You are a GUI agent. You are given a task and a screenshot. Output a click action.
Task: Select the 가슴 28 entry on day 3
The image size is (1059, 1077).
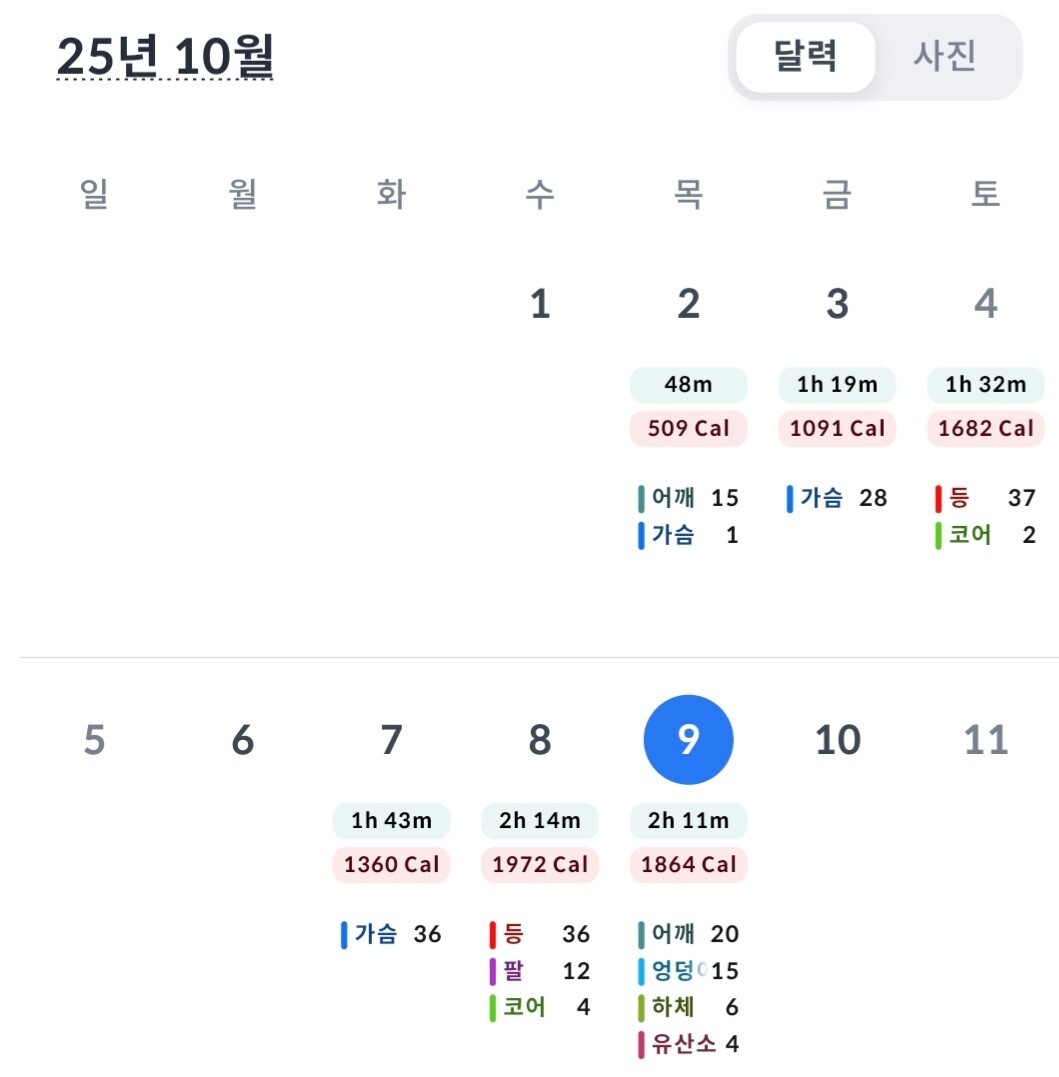point(837,498)
